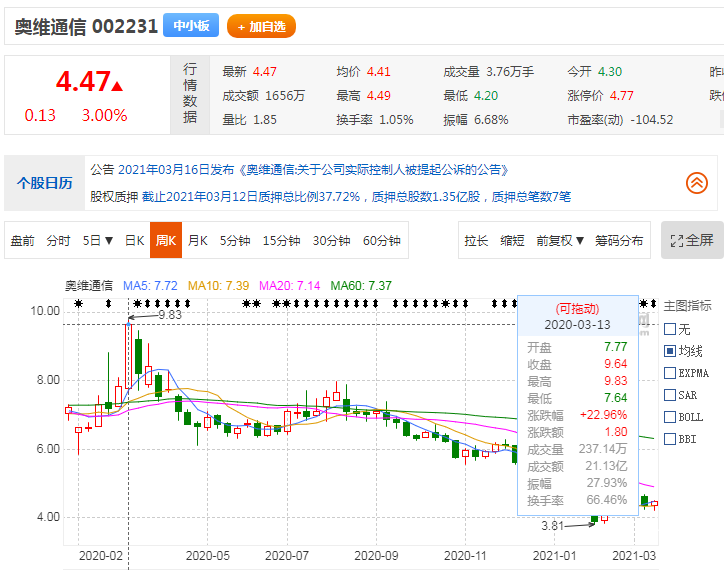The width and height of the screenshot is (724, 570).
Task: Expand the 个股日历 panel with orange chevron
Action: (x=696, y=182)
